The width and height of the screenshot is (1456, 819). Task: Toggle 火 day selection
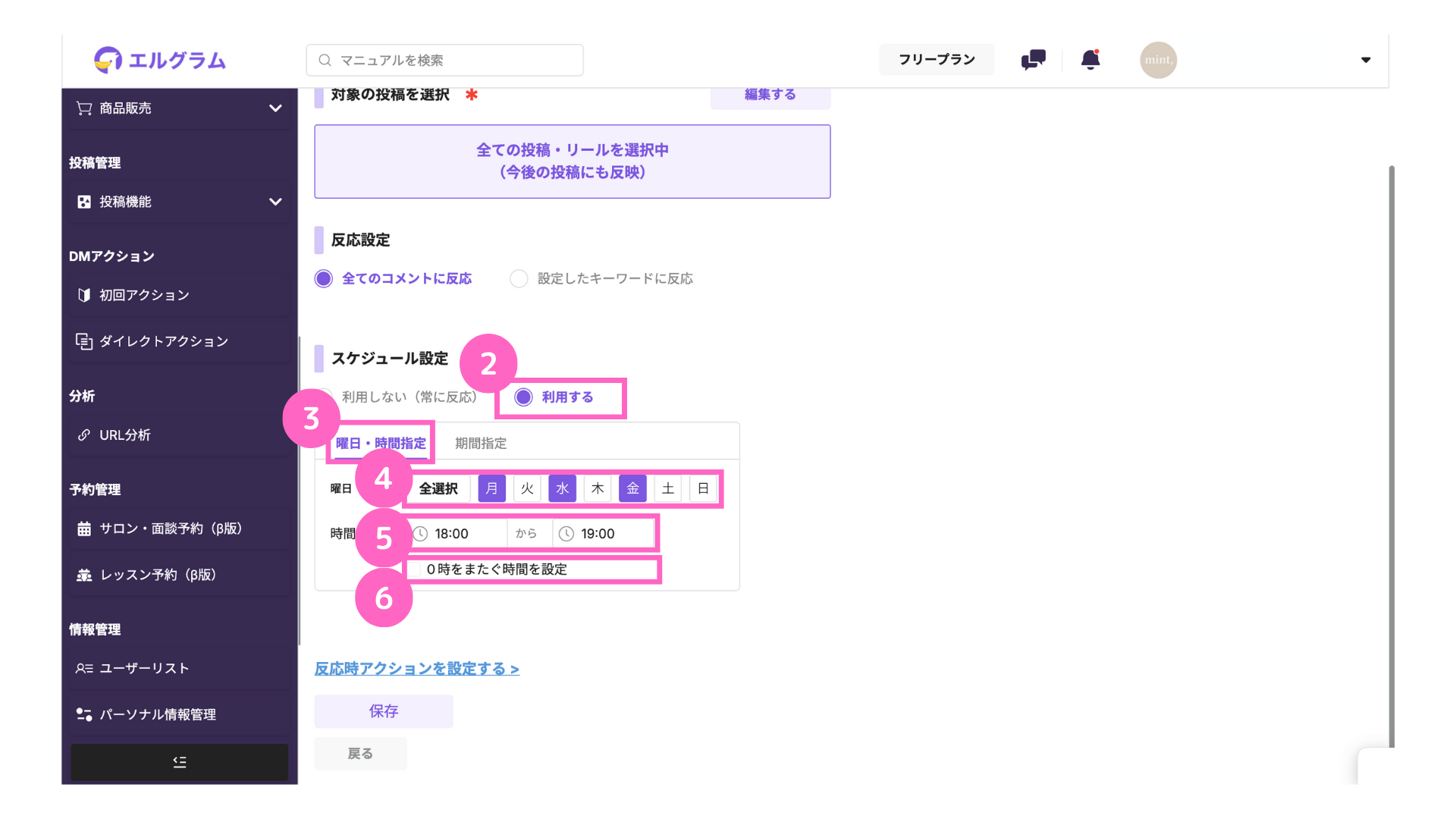coord(527,489)
